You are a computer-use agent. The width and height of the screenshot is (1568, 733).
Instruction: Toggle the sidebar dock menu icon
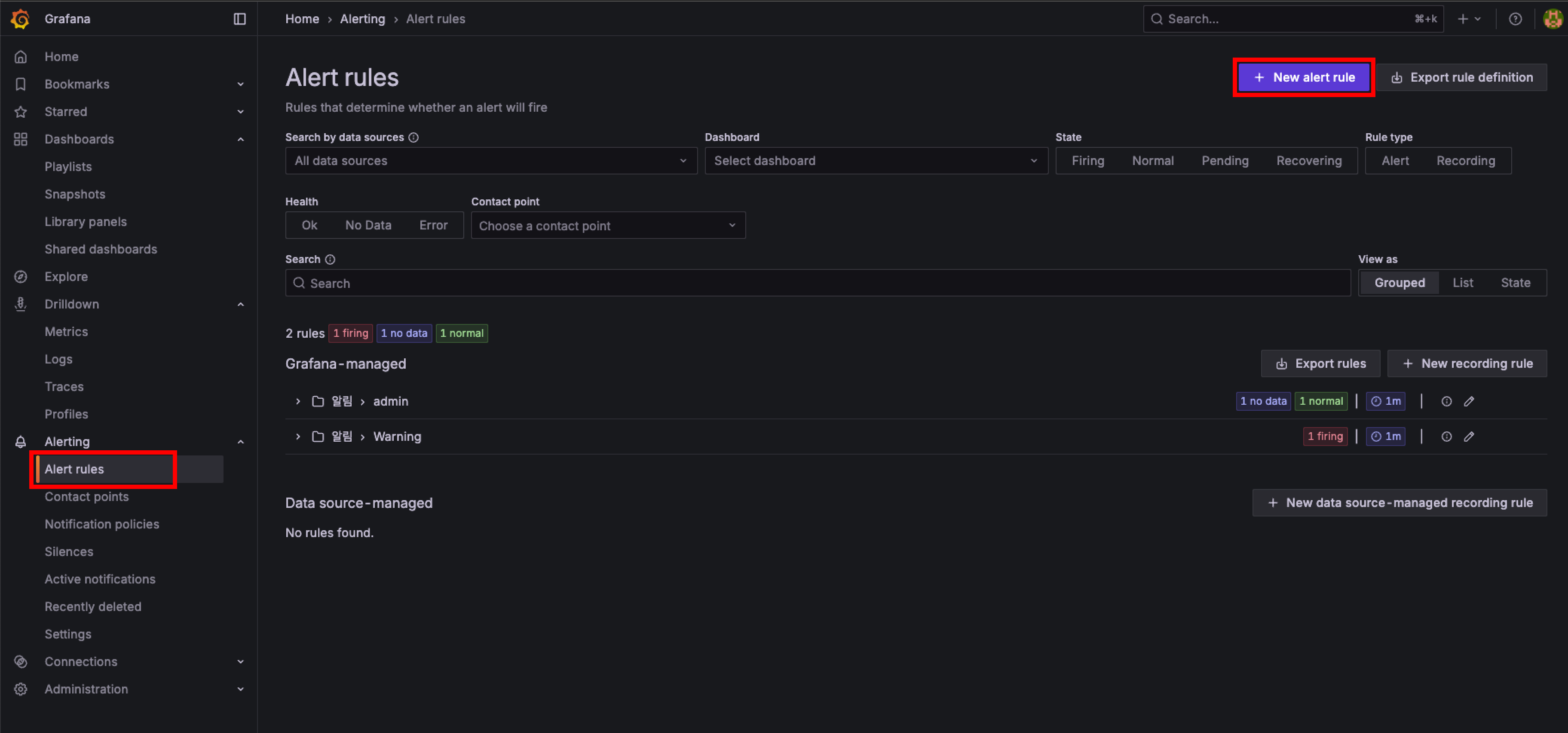tap(239, 19)
